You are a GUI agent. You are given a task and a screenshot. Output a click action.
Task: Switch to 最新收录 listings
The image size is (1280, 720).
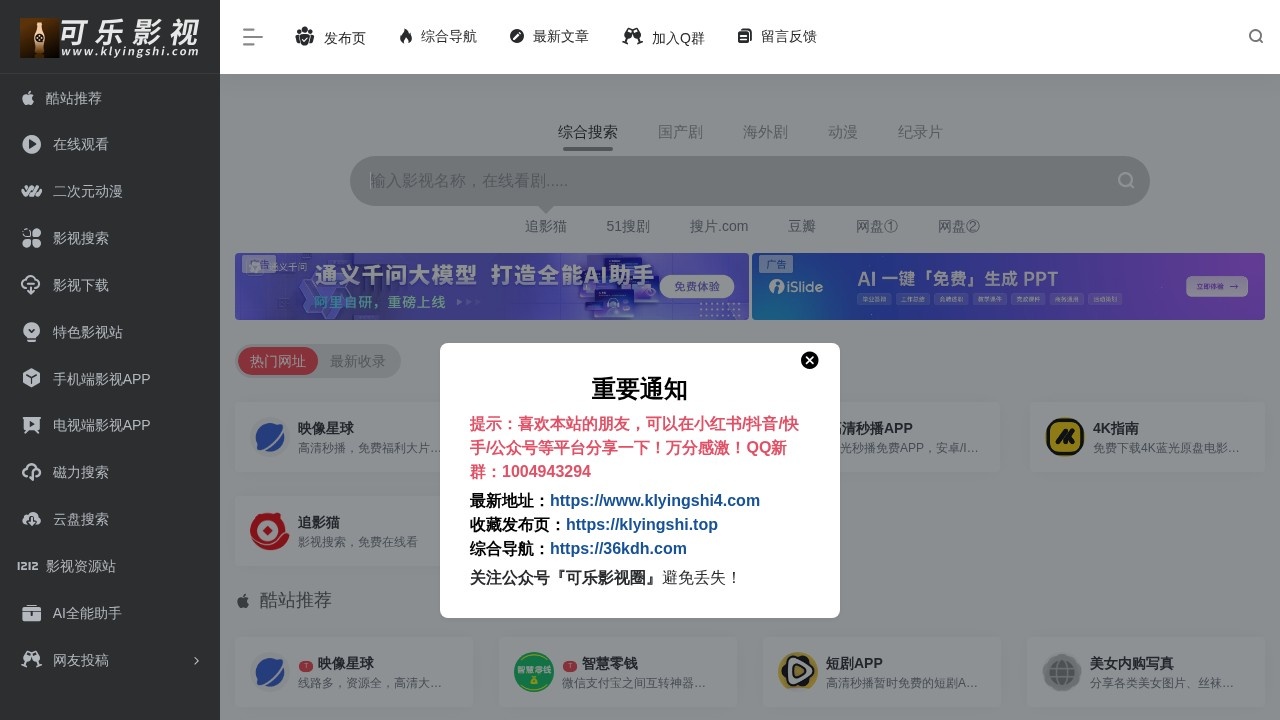coord(358,362)
